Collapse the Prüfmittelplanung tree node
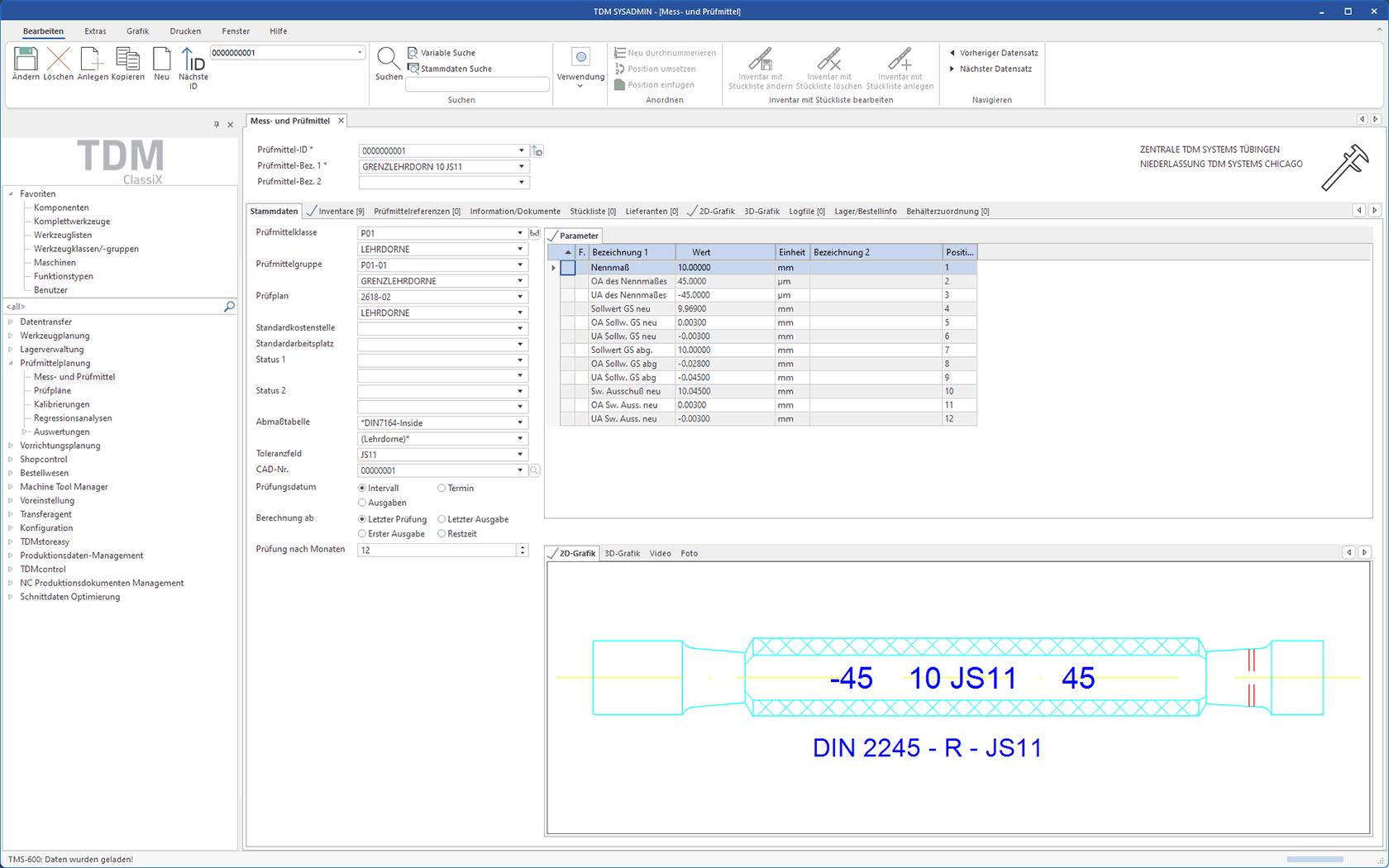This screenshot has width=1389, height=868. pyautogui.click(x=11, y=363)
